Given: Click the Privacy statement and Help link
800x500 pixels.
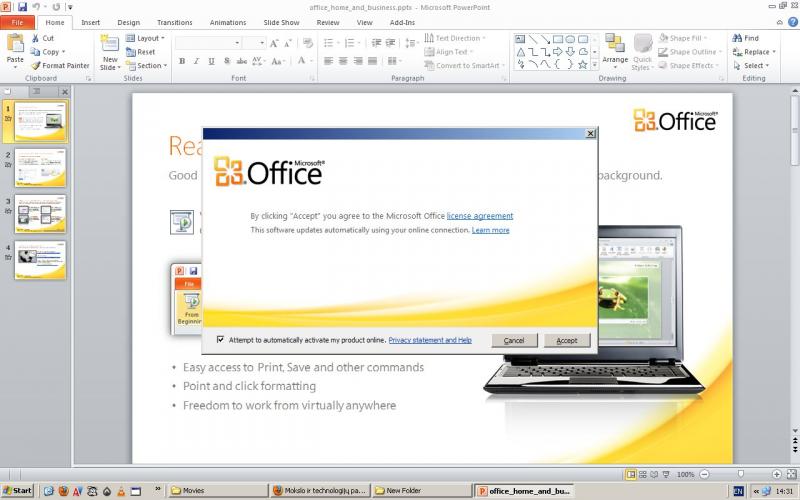Looking at the screenshot, I should click(430, 340).
